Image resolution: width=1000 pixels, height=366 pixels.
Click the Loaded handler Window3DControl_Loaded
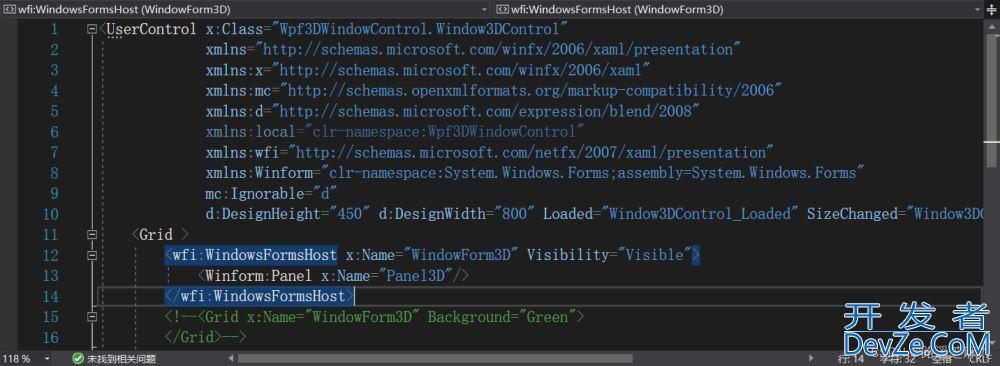(700, 214)
